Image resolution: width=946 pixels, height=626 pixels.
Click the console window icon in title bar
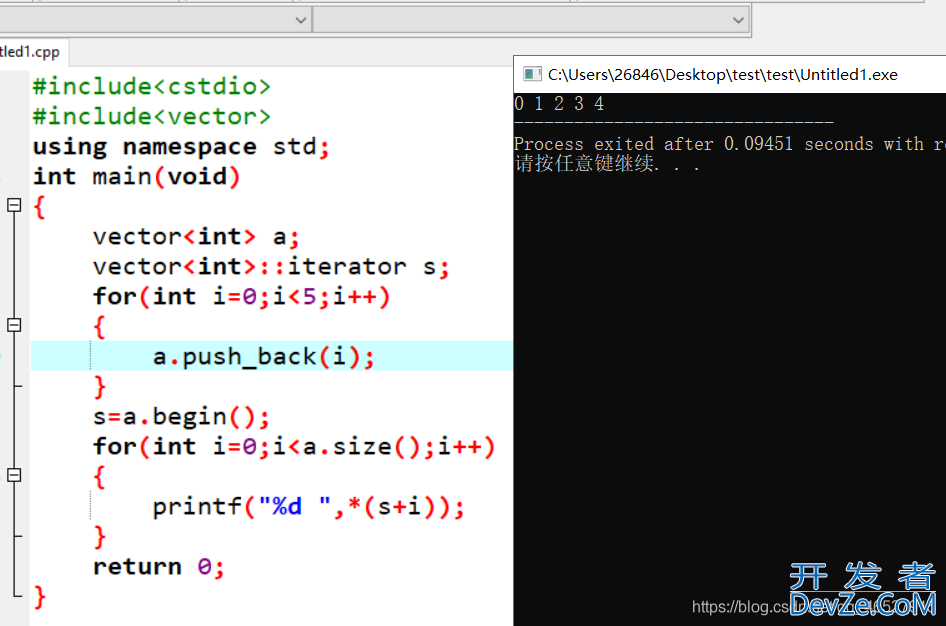click(x=532, y=74)
